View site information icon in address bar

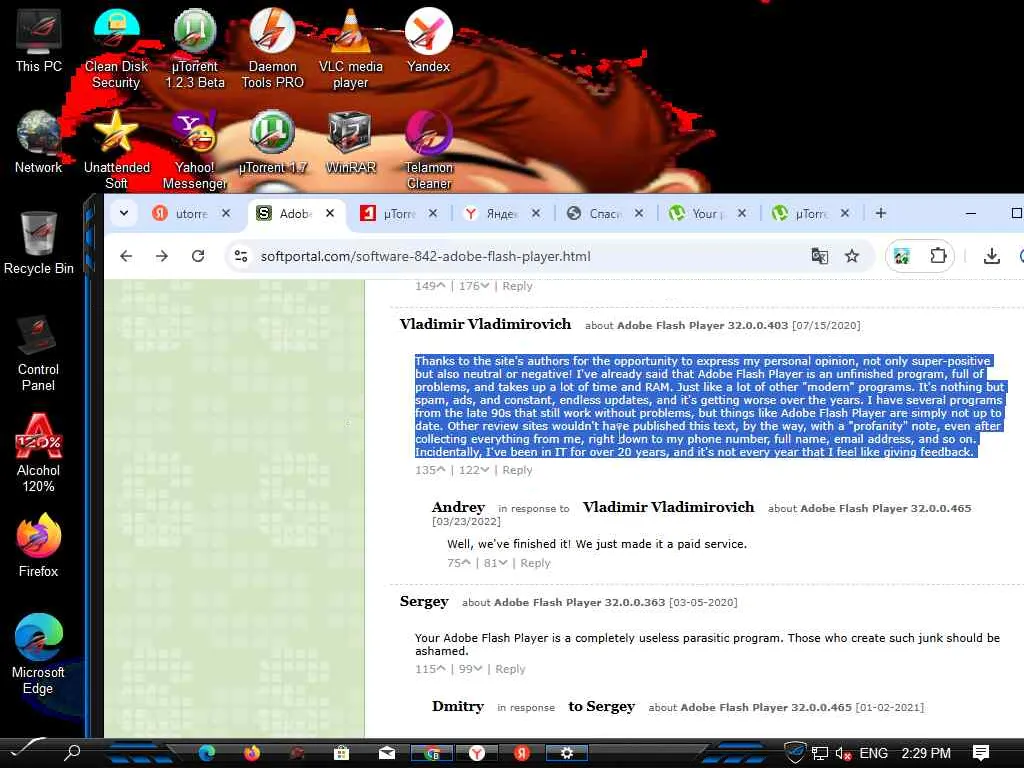point(241,256)
